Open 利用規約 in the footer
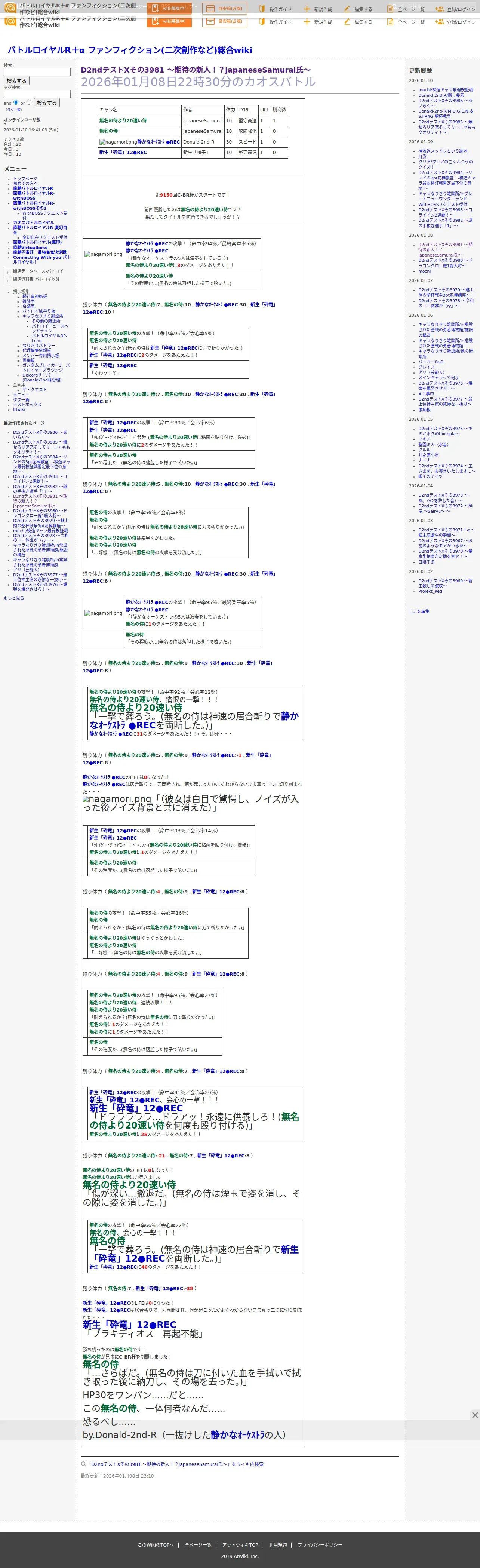Screen dimensions: 480x1568 (277, 1545)
